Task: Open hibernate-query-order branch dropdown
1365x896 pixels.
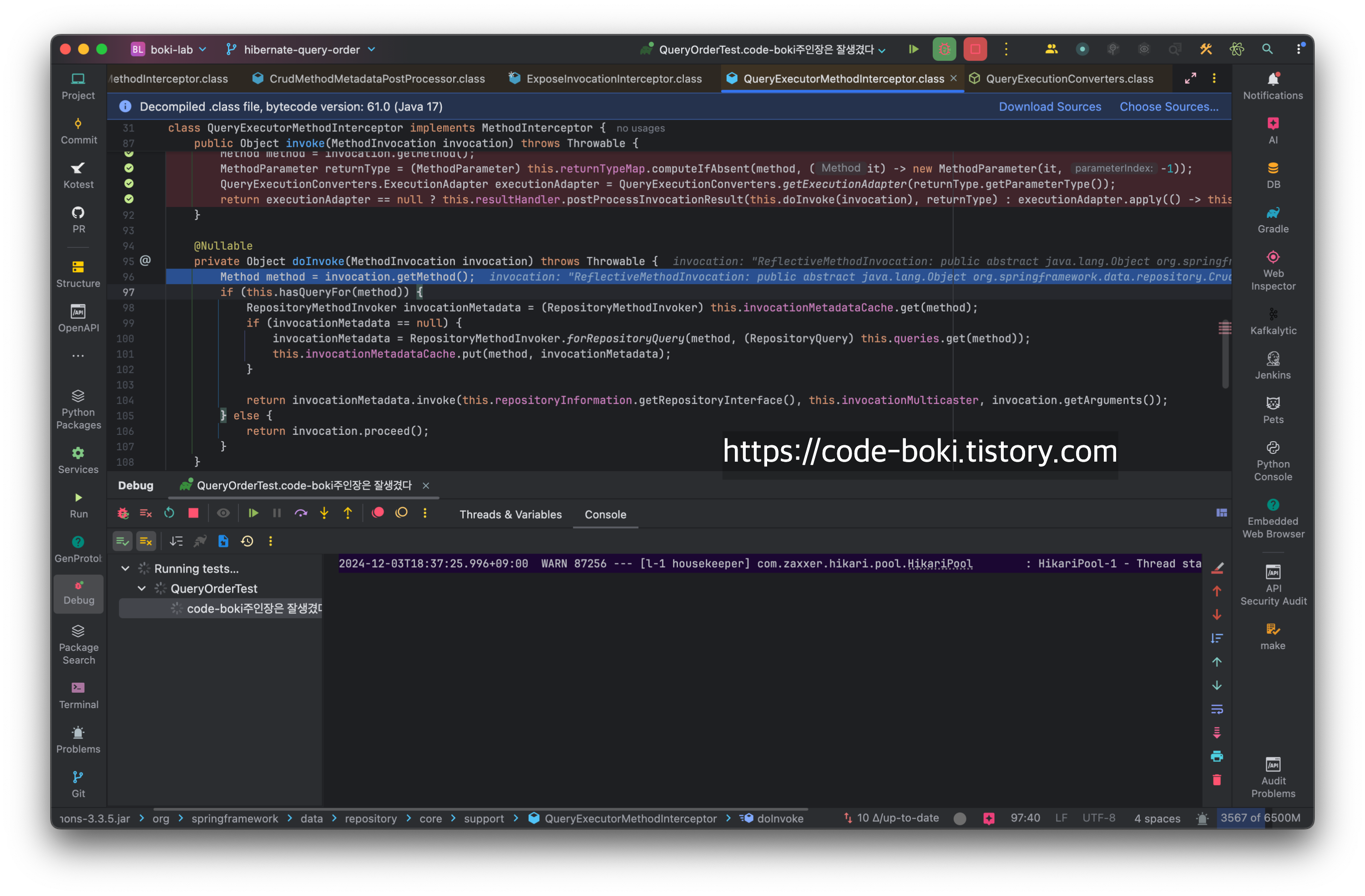Action: tap(301, 50)
